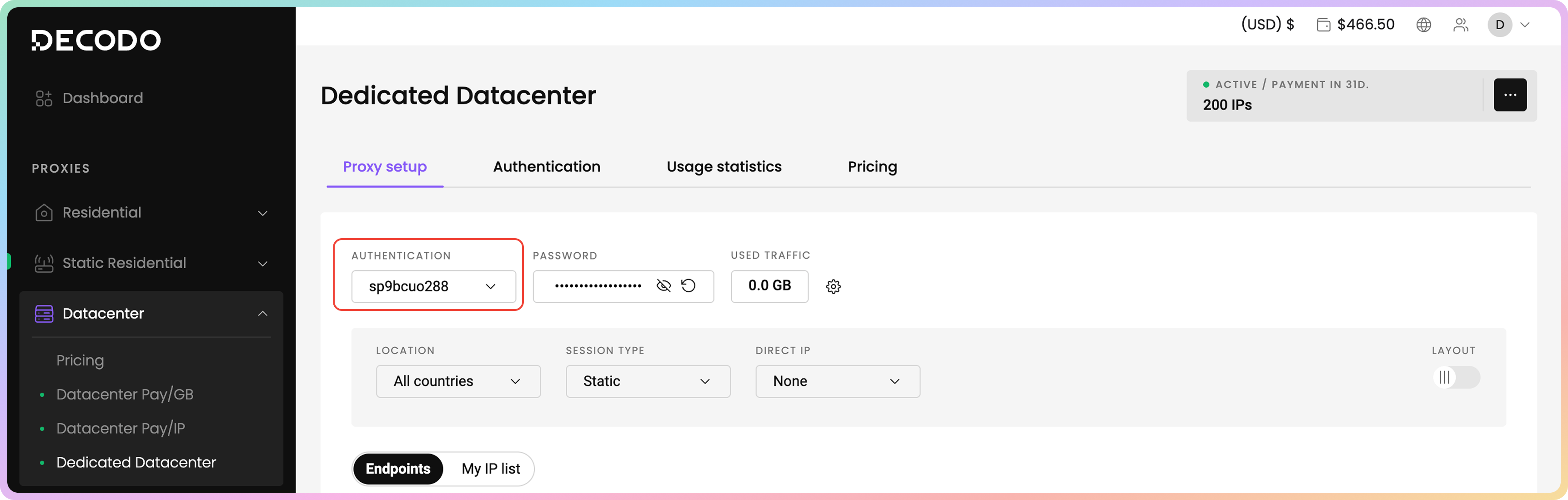Open Datacenter Pay/GB sidebar link
The width and height of the screenshot is (1568, 500).
[125, 395]
